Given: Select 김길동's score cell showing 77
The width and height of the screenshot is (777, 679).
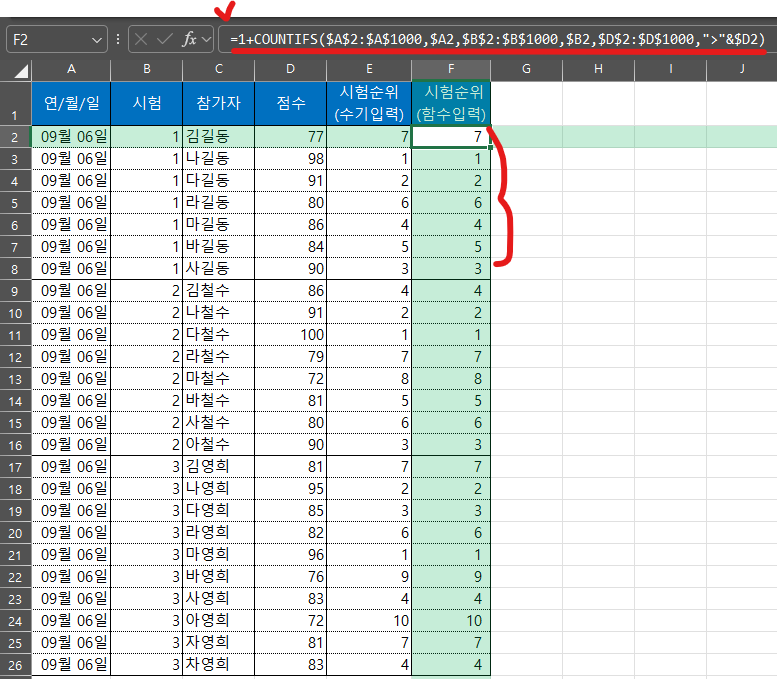Looking at the screenshot, I should [290, 137].
